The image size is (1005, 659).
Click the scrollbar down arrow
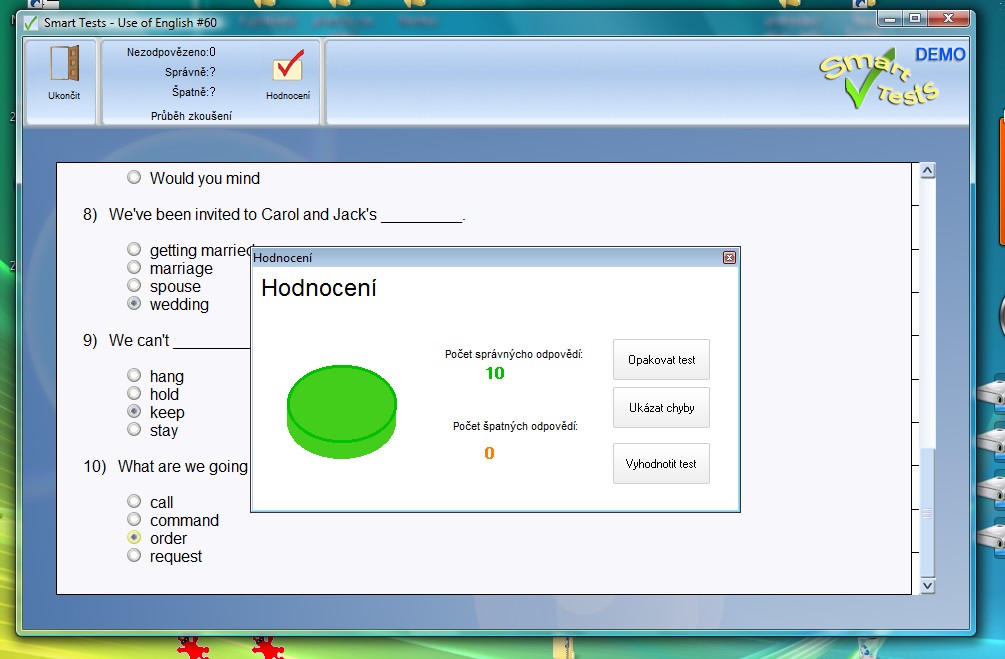[x=927, y=585]
